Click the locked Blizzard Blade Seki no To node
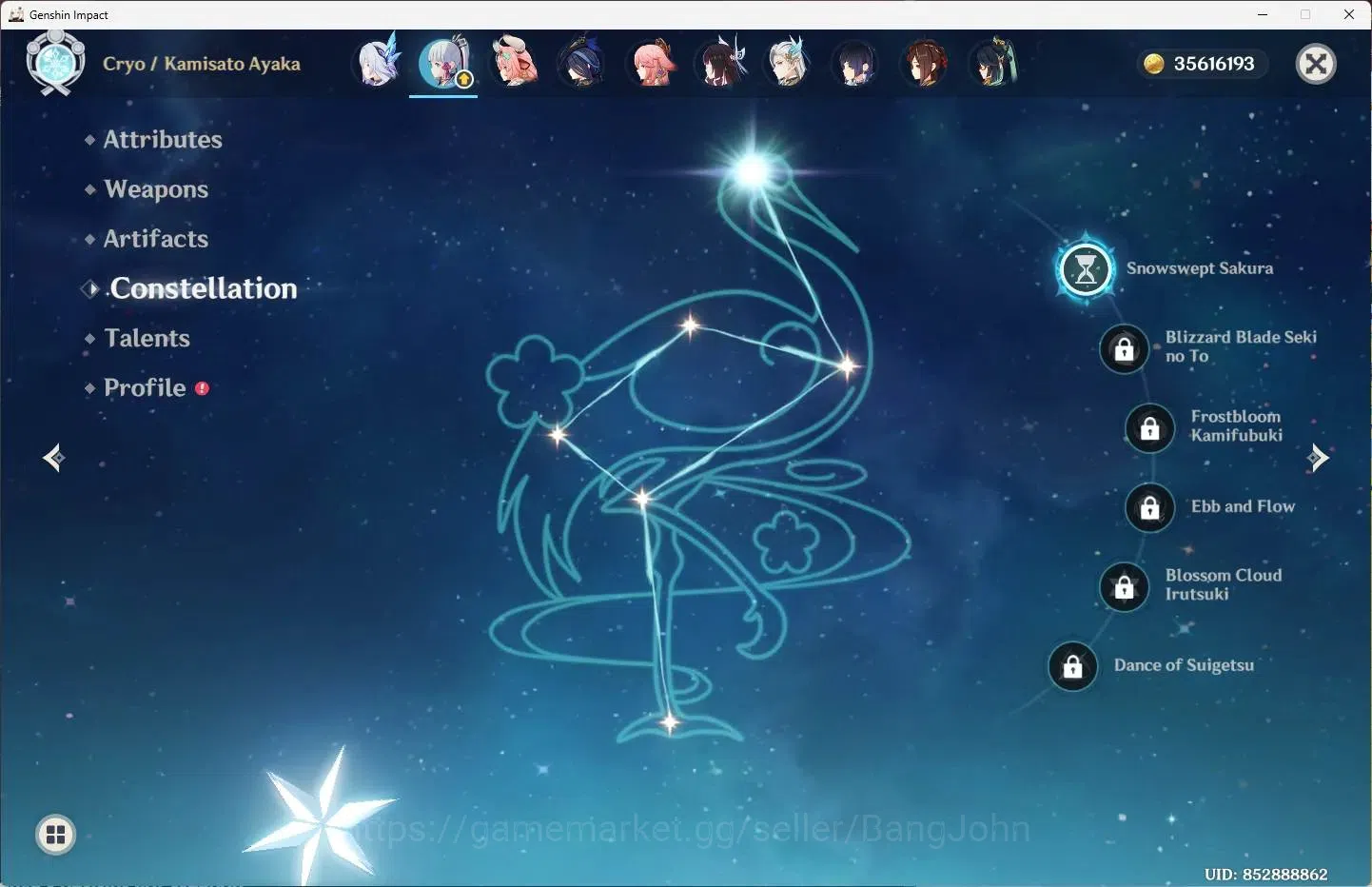The height and width of the screenshot is (887, 1372). click(1124, 349)
